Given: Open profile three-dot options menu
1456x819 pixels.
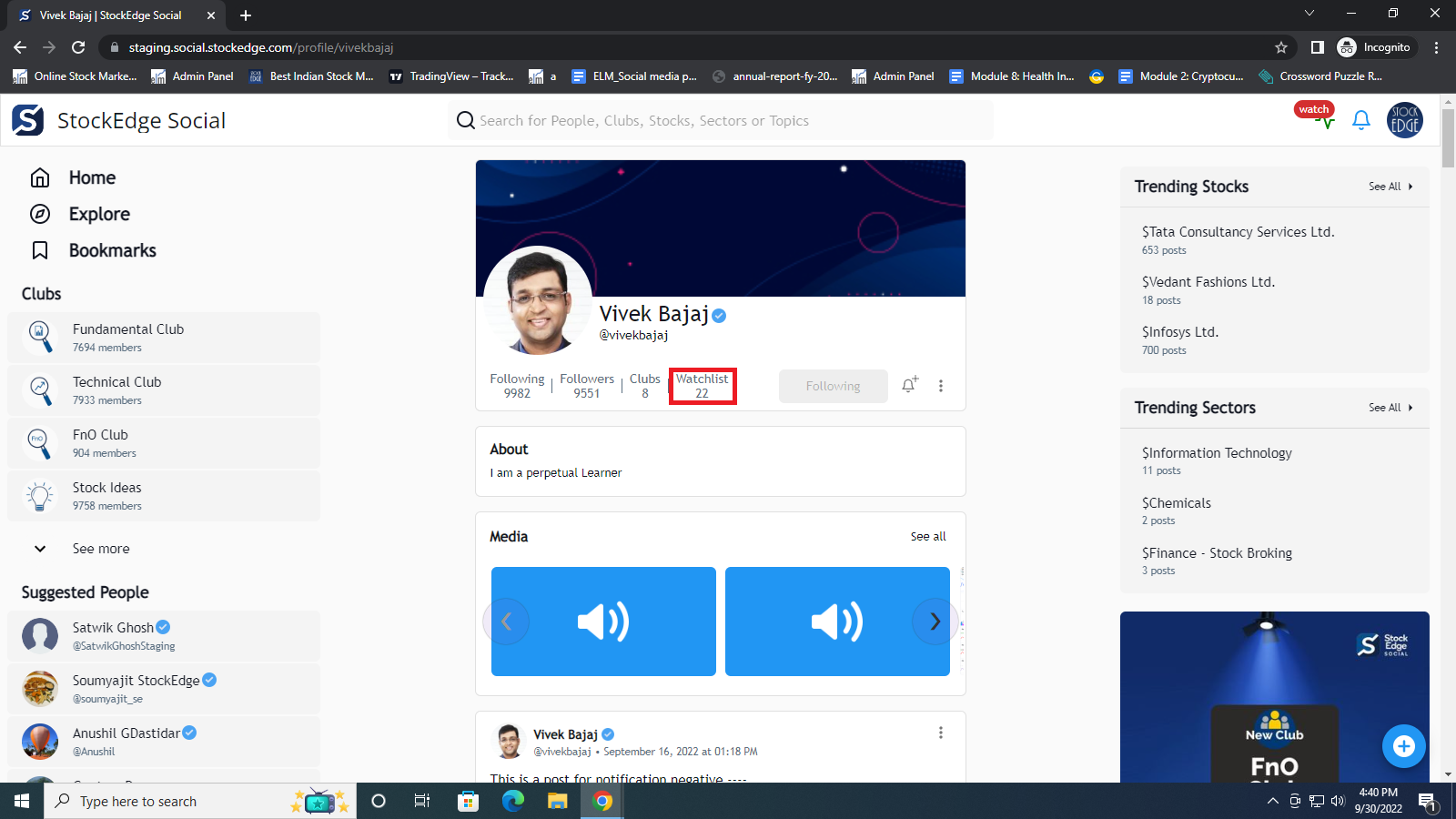Looking at the screenshot, I should pyautogui.click(x=941, y=386).
